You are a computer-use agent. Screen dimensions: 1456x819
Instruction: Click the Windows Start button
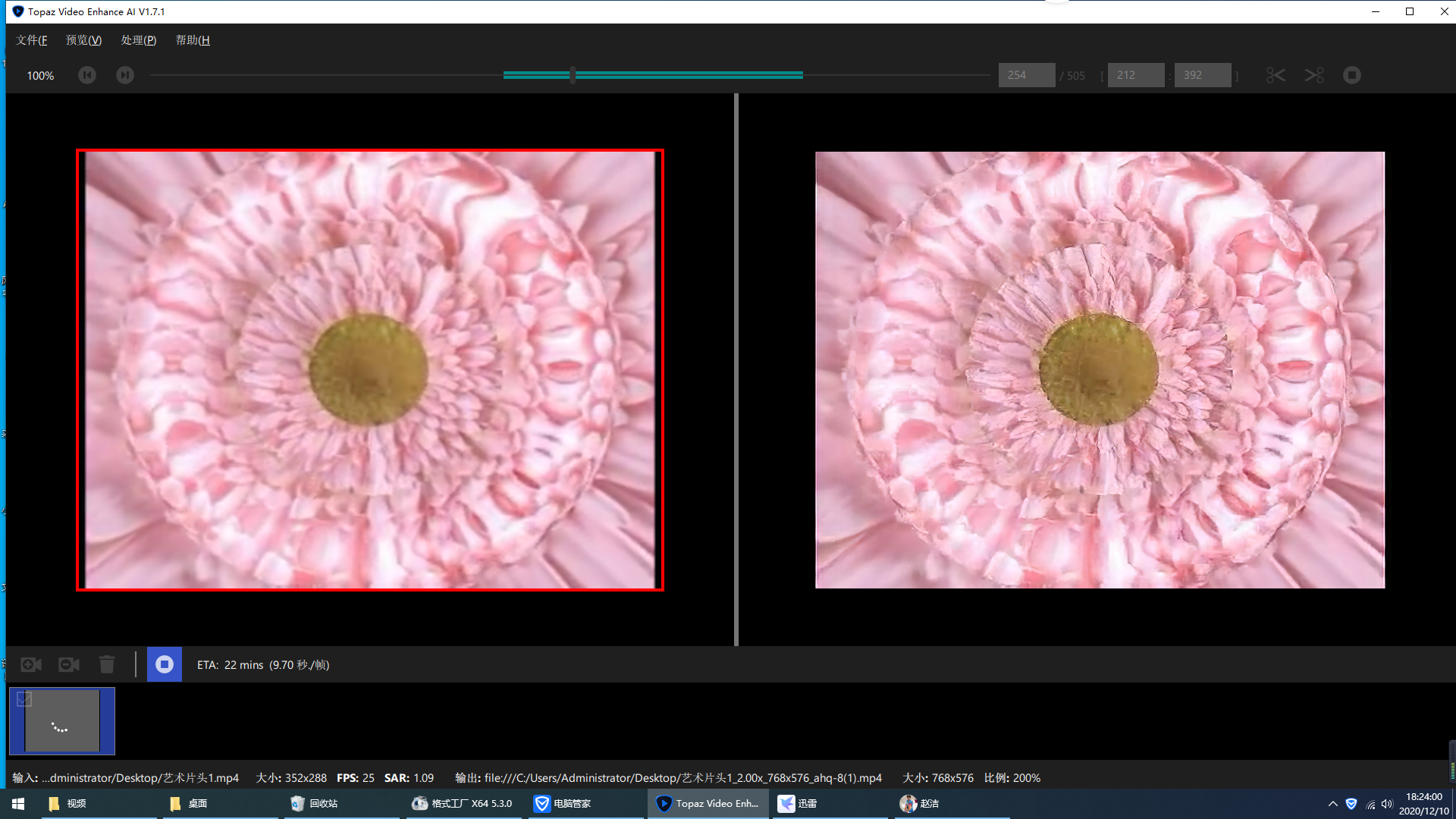click(18, 803)
